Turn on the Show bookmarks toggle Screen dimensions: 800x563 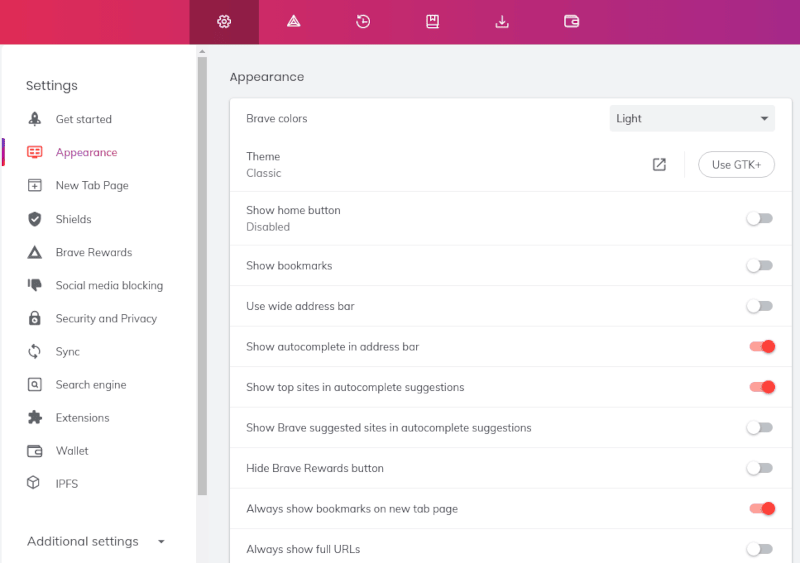[760, 266]
